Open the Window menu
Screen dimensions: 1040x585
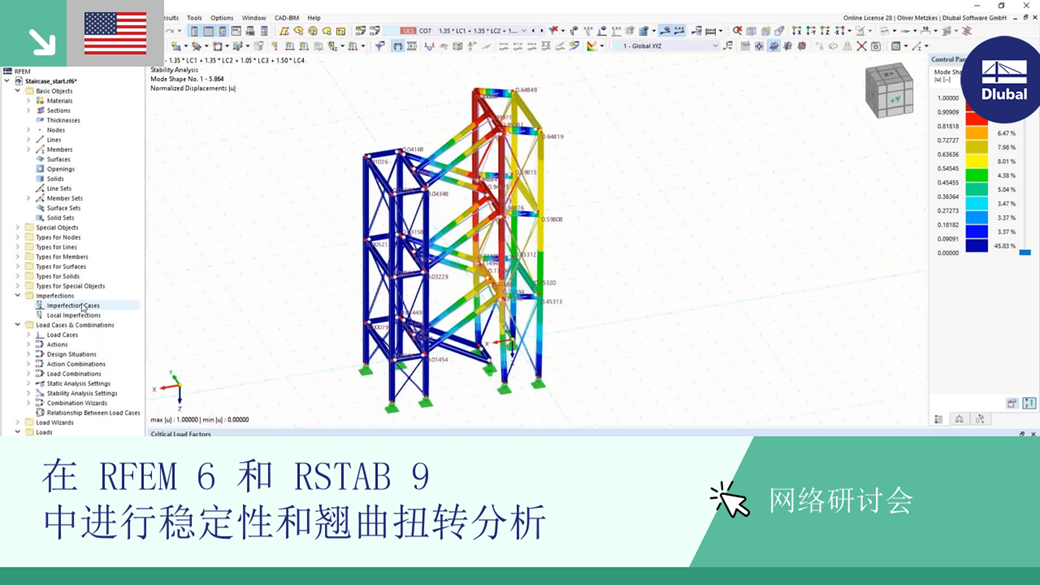click(x=253, y=18)
